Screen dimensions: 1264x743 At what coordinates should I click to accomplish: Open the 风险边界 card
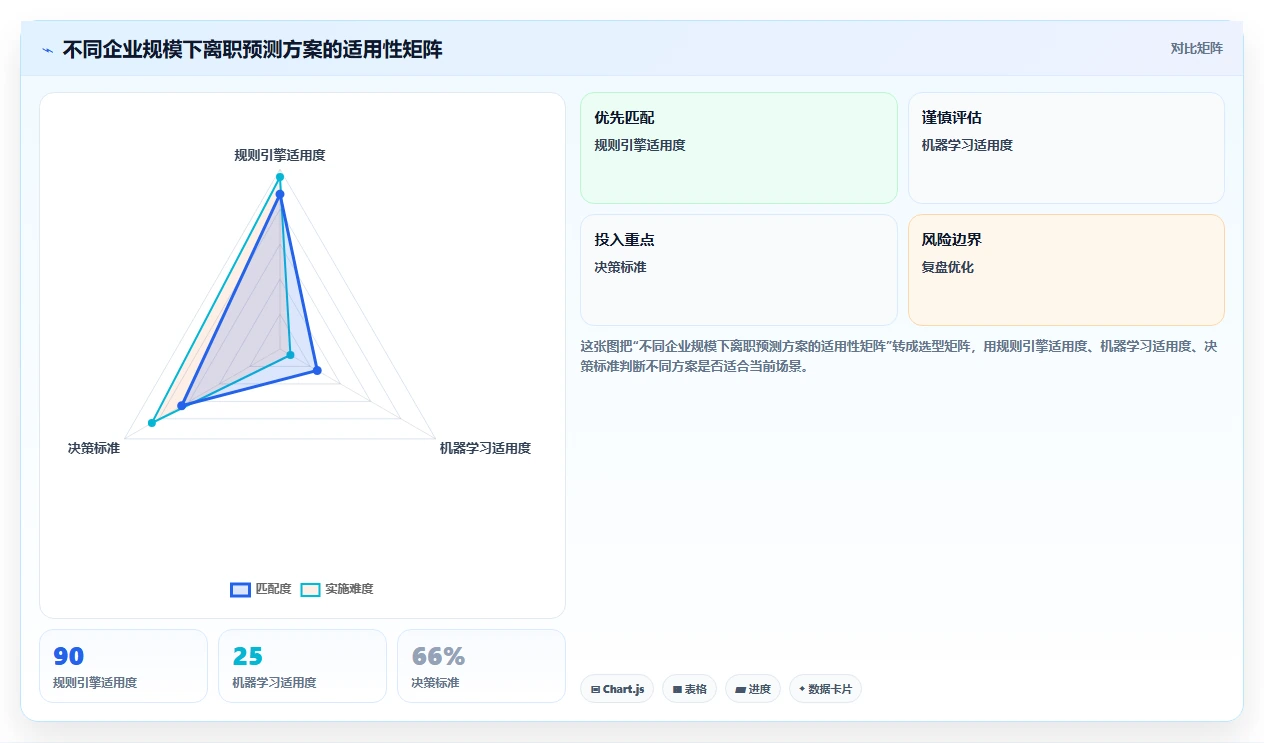1066,270
